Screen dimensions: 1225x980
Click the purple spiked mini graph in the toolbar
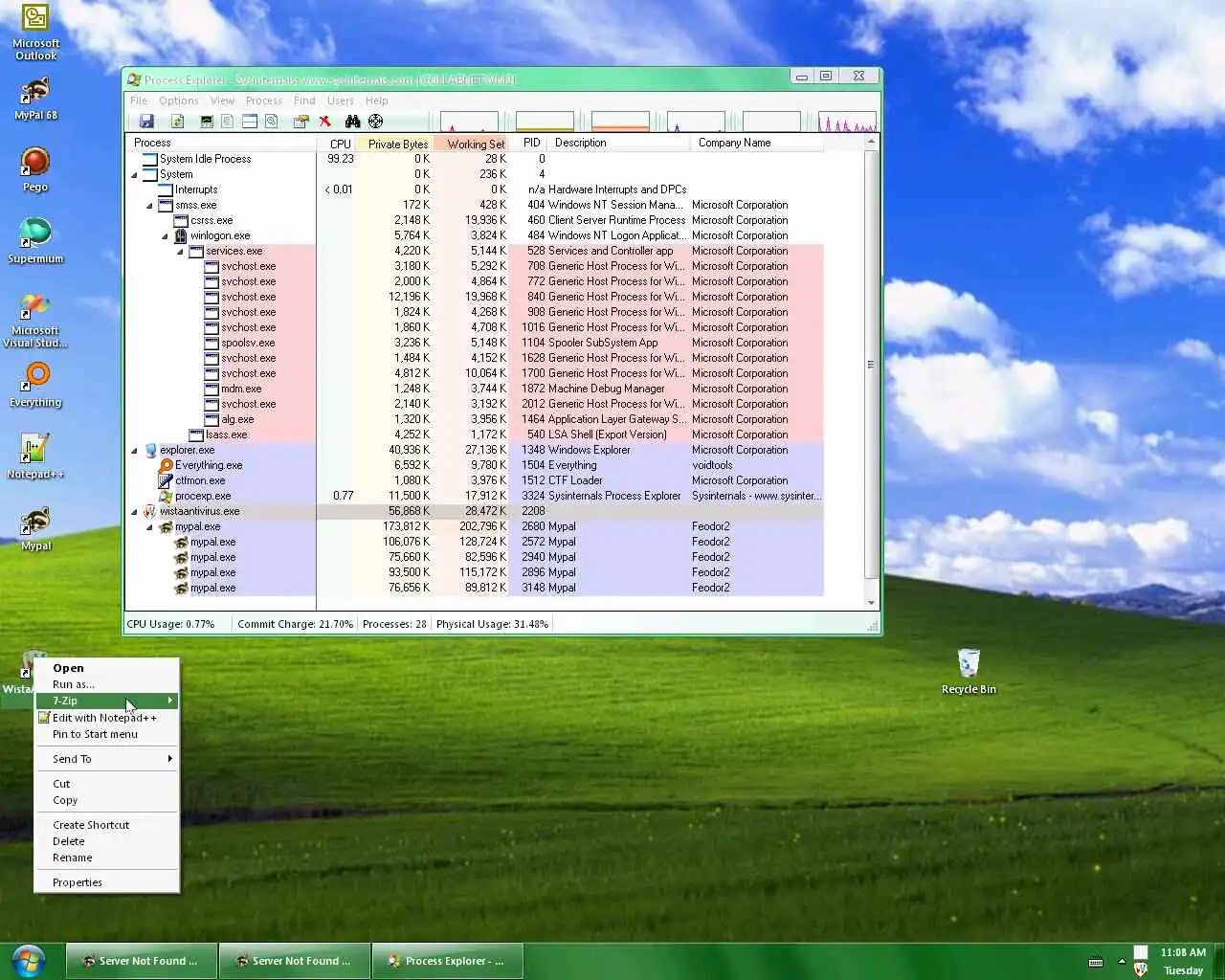(847, 122)
